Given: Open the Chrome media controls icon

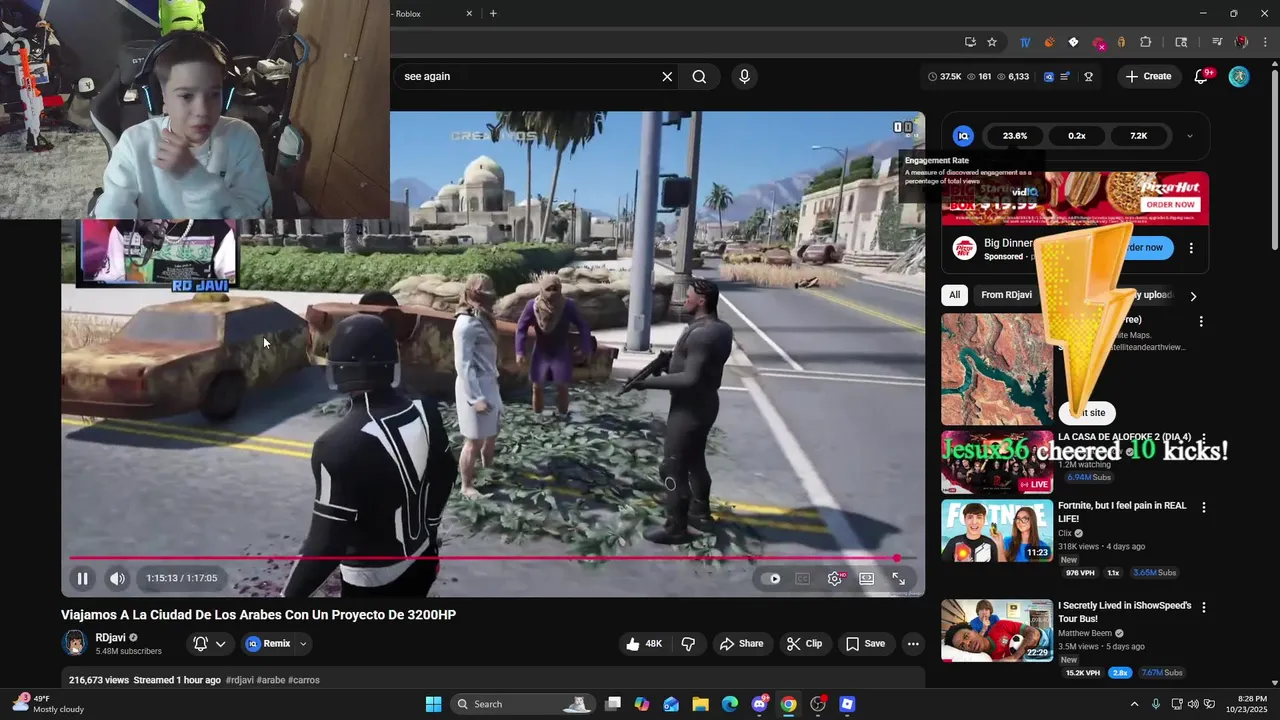Looking at the screenshot, I should (x=1217, y=42).
